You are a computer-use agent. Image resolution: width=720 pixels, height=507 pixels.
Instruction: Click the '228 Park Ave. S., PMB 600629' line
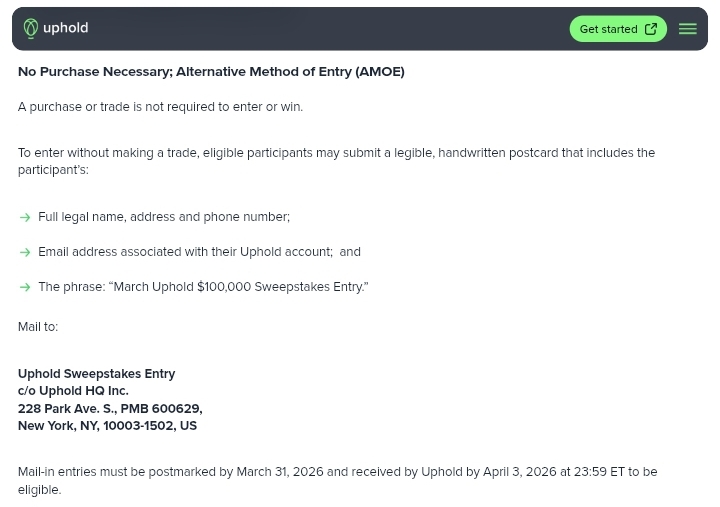tap(110, 409)
